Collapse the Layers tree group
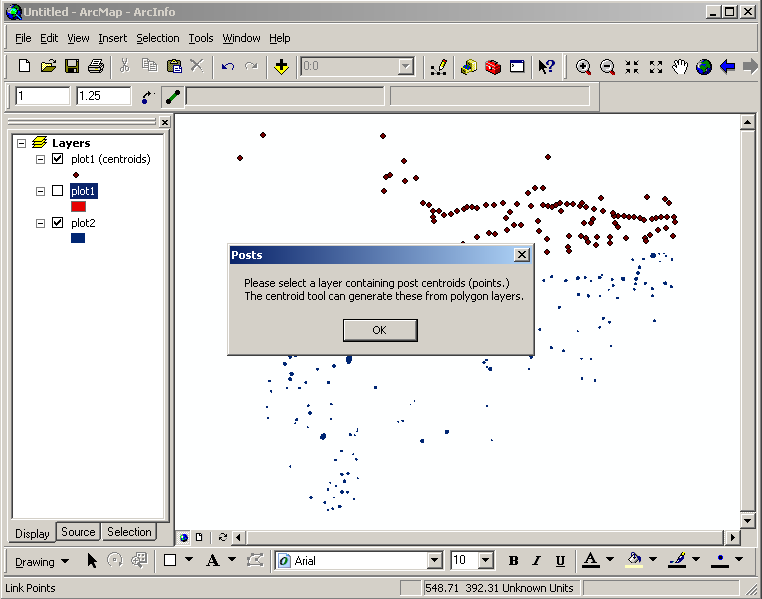 coord(22,143)
